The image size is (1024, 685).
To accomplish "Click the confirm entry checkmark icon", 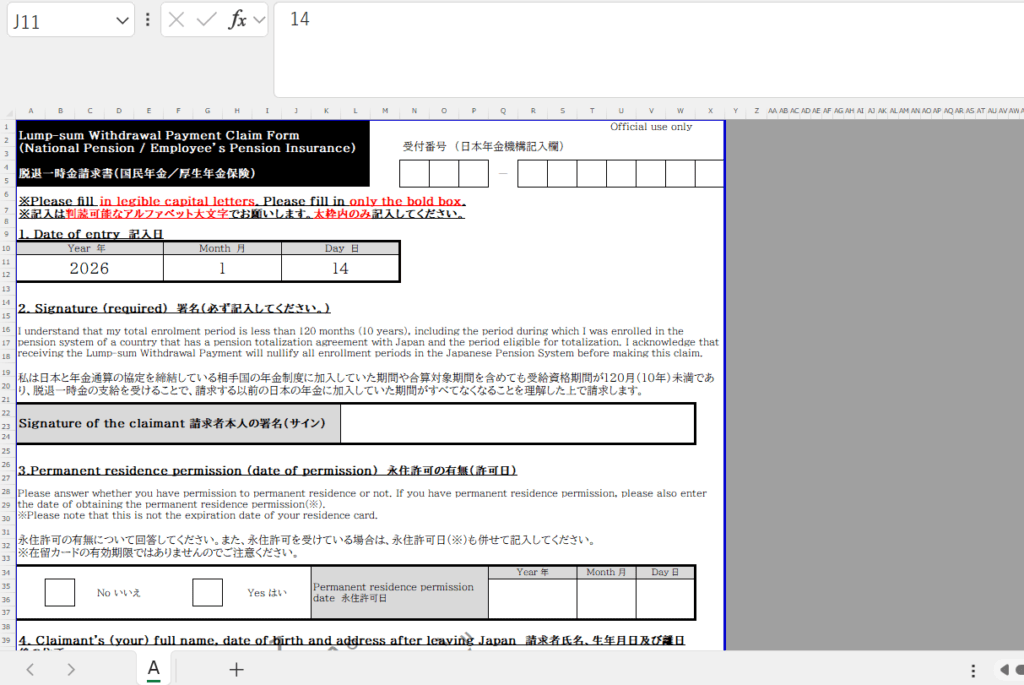I will pos(207,20).
